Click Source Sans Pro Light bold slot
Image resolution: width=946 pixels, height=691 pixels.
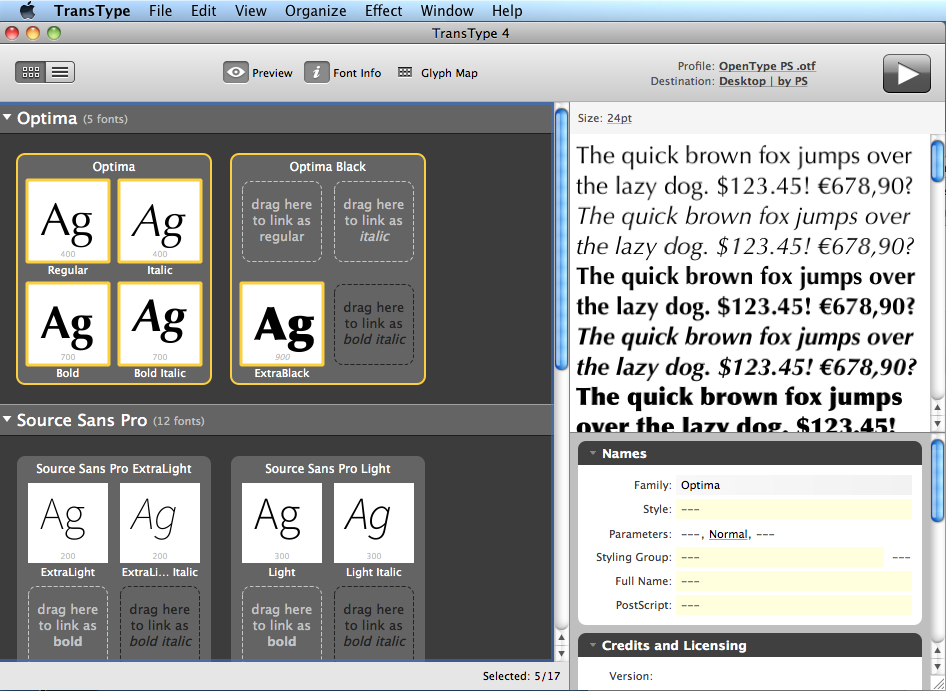(282, 624)
